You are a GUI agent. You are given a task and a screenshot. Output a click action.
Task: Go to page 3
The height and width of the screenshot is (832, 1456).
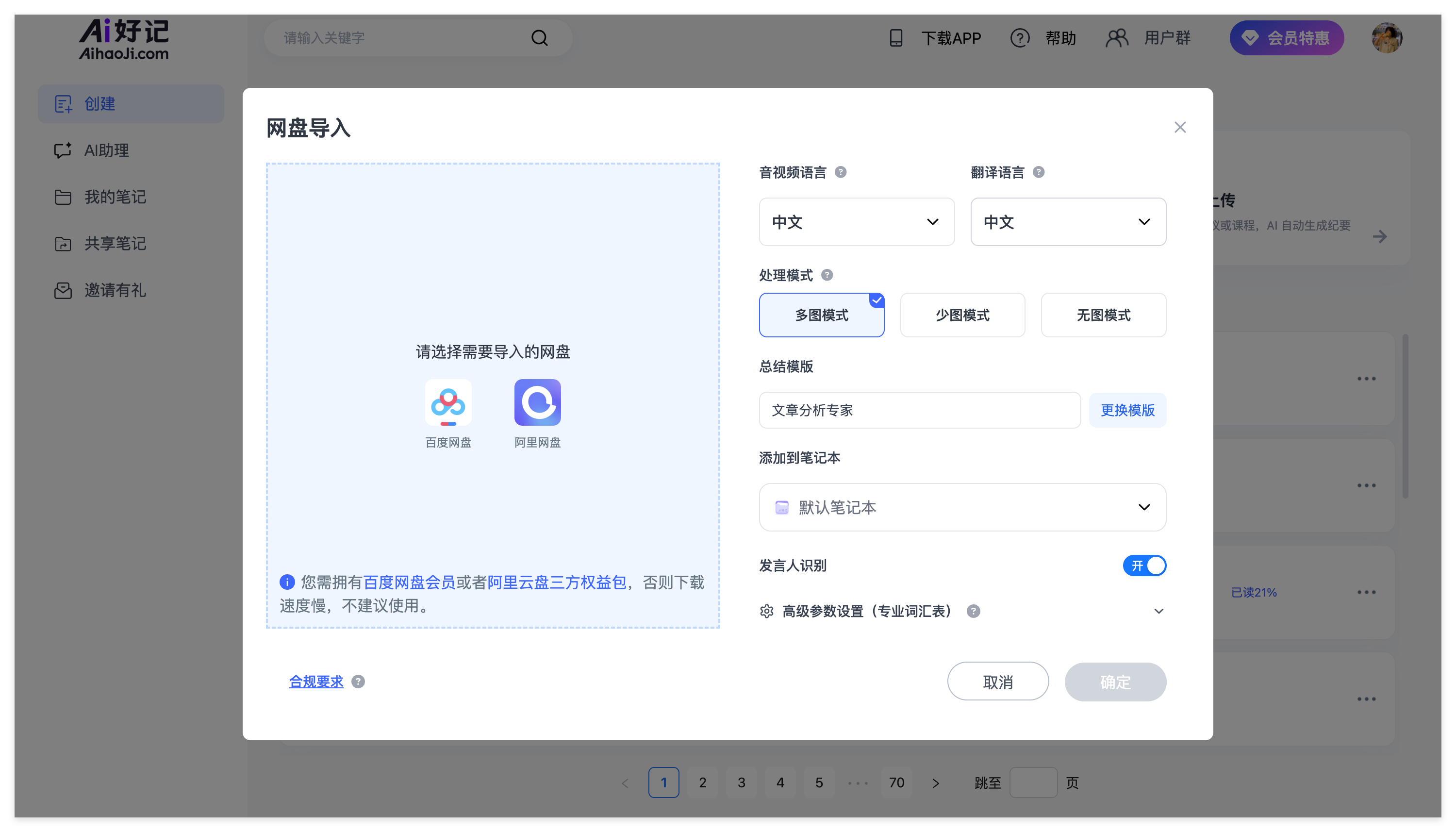(x=741, y=782)
